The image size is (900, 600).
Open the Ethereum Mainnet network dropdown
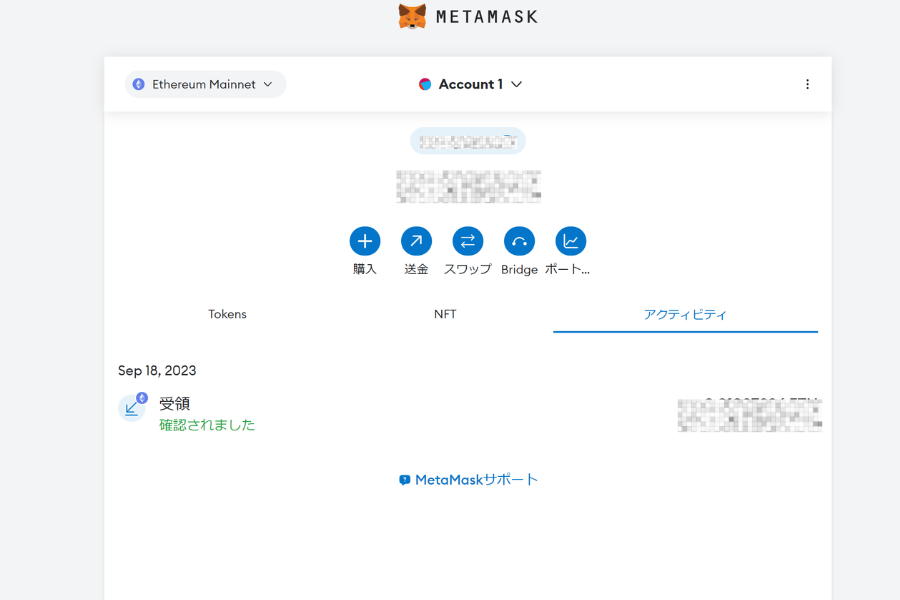205,85
